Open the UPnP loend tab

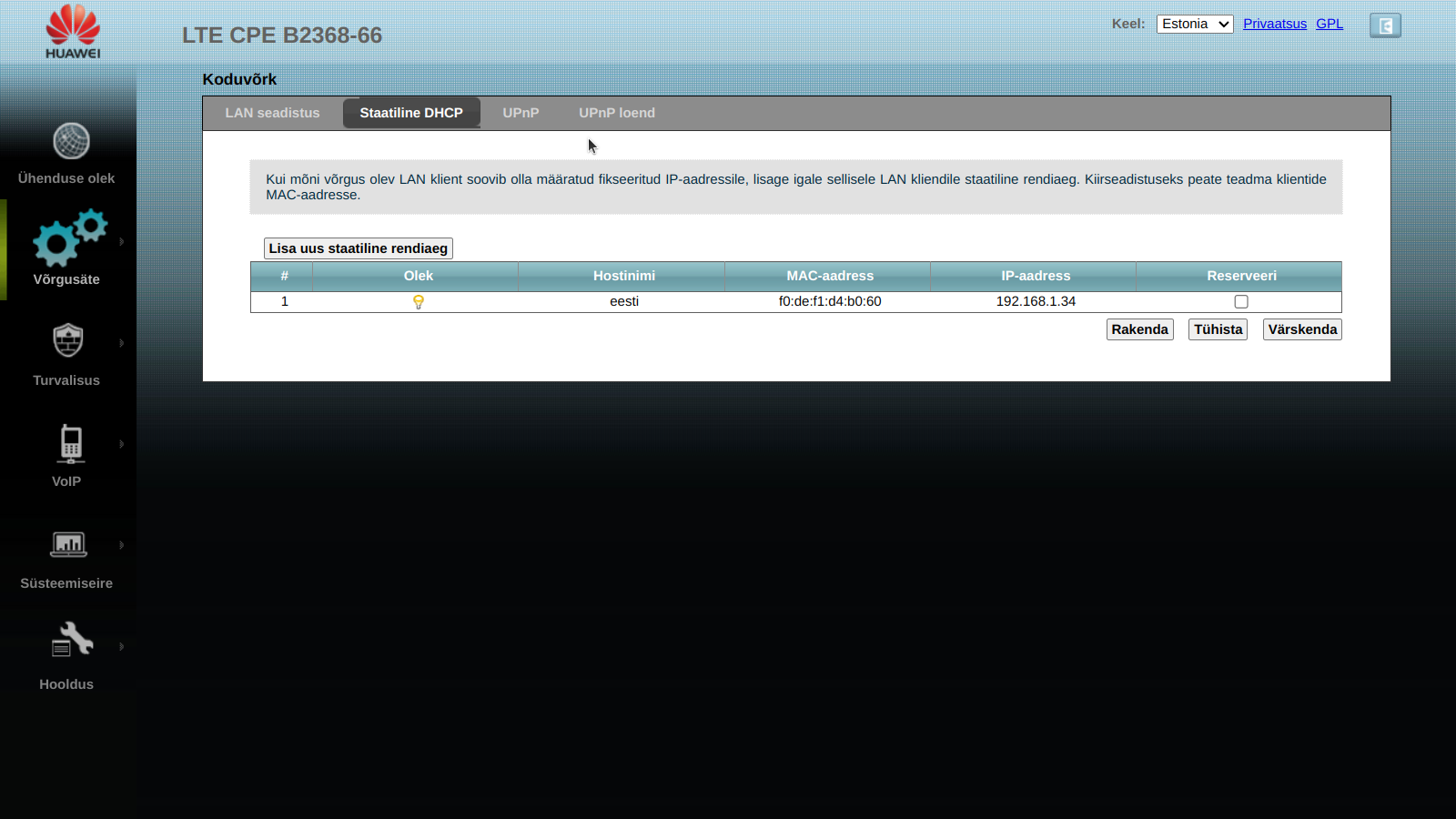coord(617,113)
